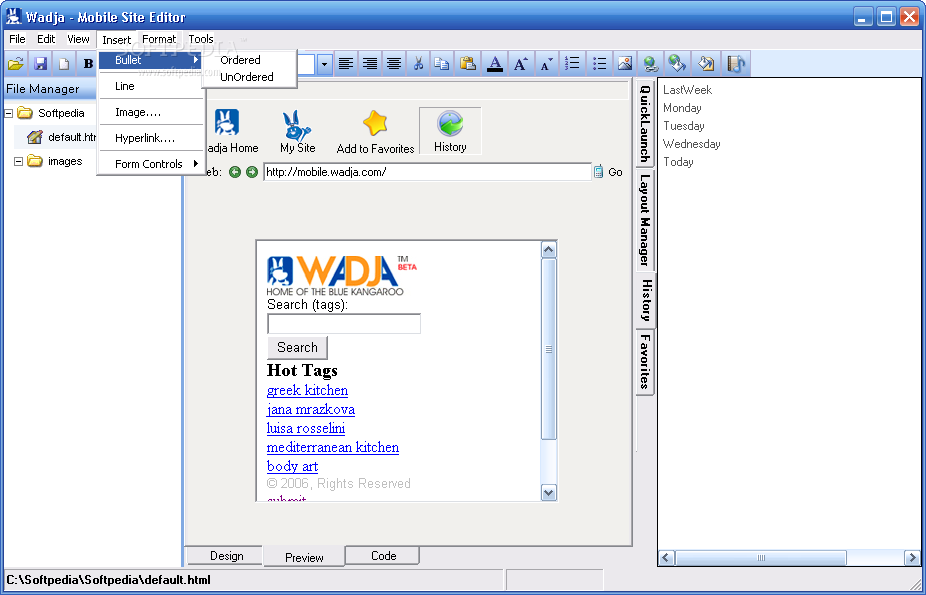The image size is (926, 595).
Task: Select Hyperlink.... from the Insert menu
Action: [x=150, y=138]
